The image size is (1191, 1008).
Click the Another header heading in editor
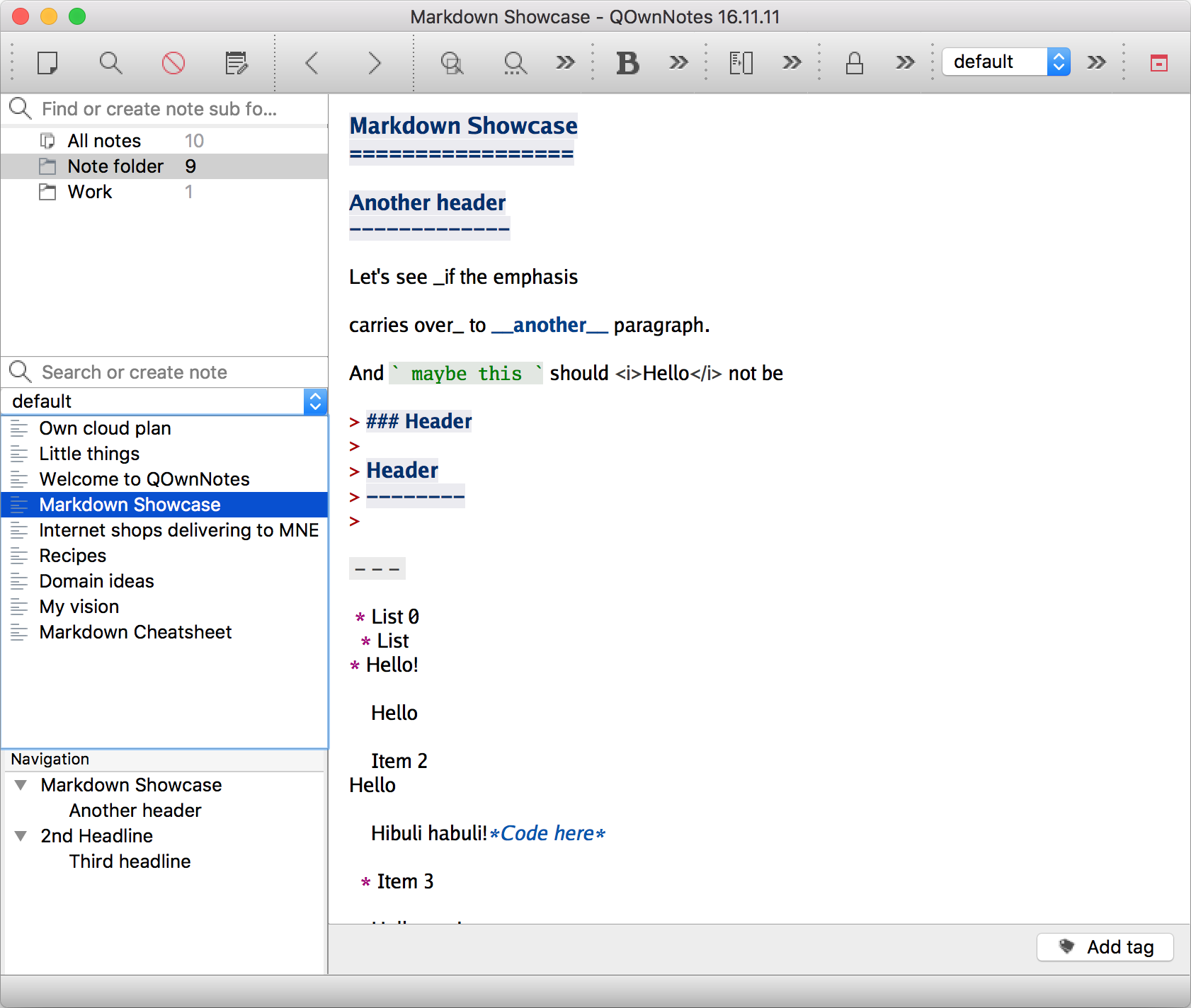pos(428,202)
